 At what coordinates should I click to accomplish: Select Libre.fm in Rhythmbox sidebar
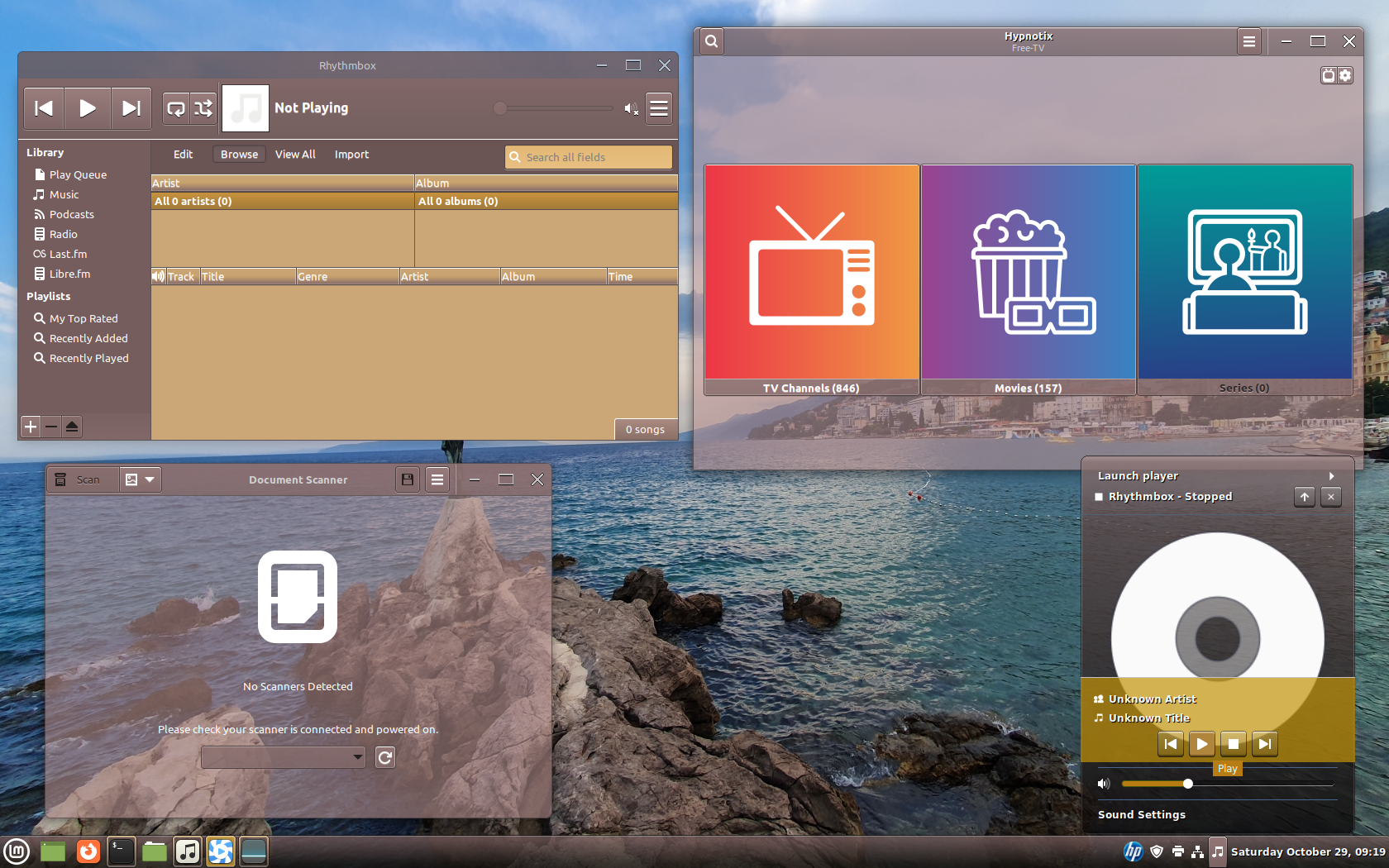(69, 274)
